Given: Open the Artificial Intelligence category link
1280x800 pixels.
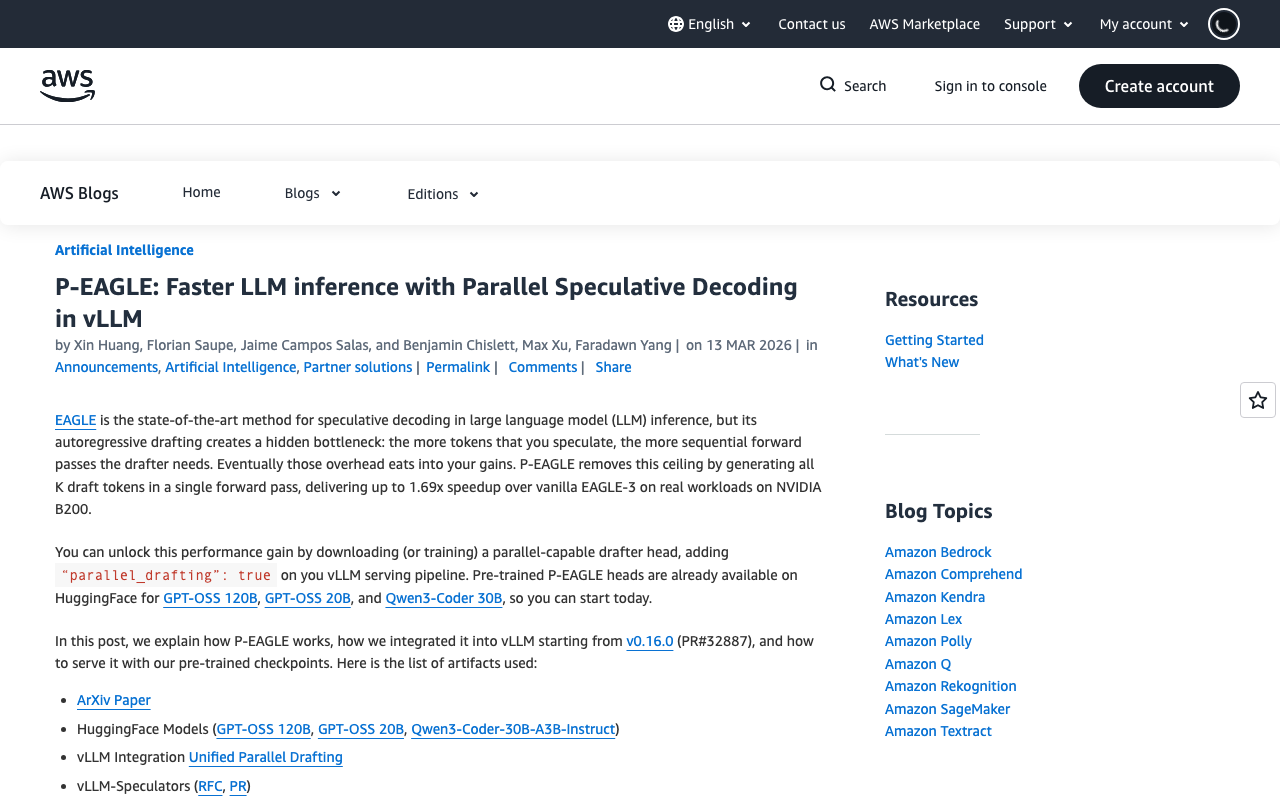Looking at the screenshot, I should coord(124,250).
